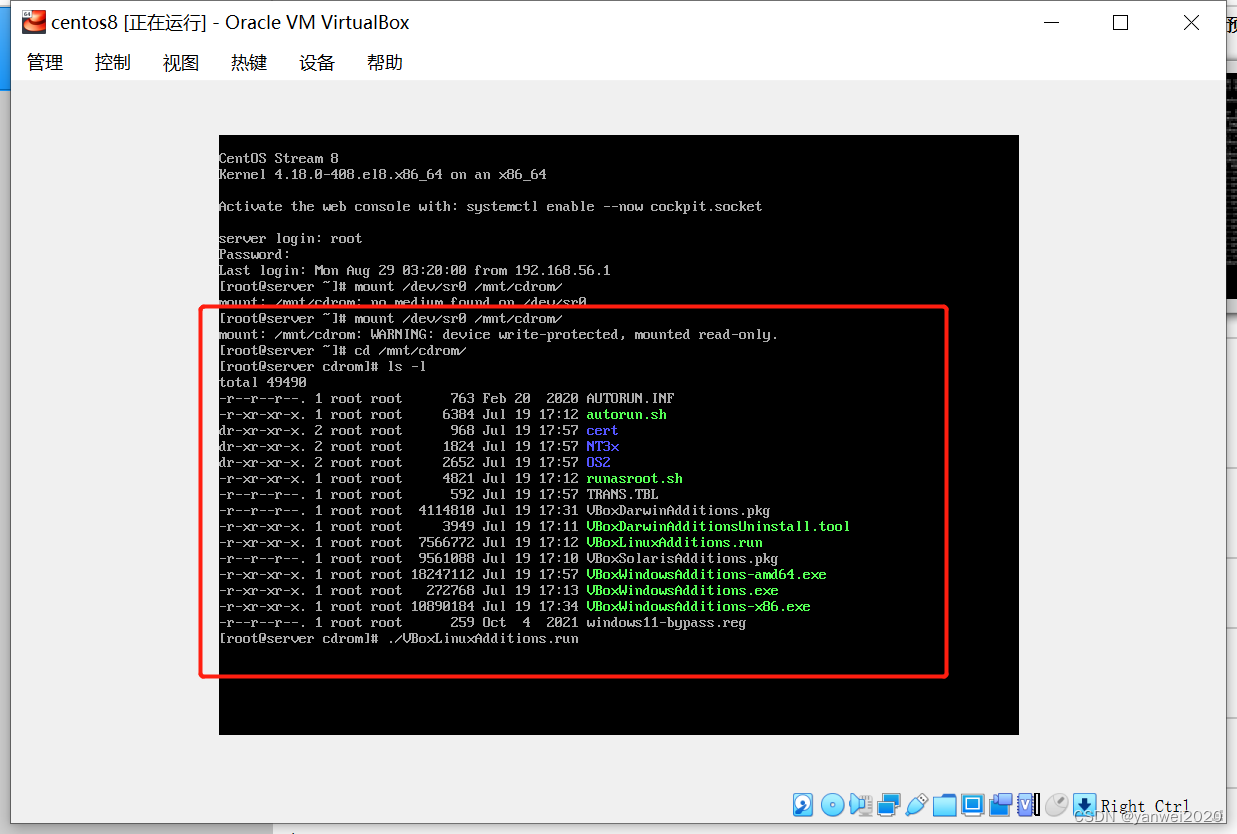Click the network adapter status icon

(888, 805)
